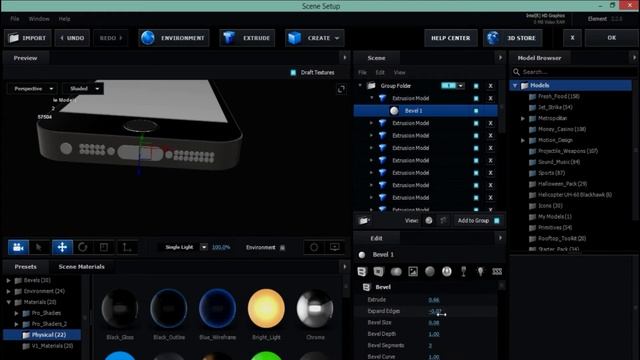Click the IMPORT button

[x=28, y=38]
